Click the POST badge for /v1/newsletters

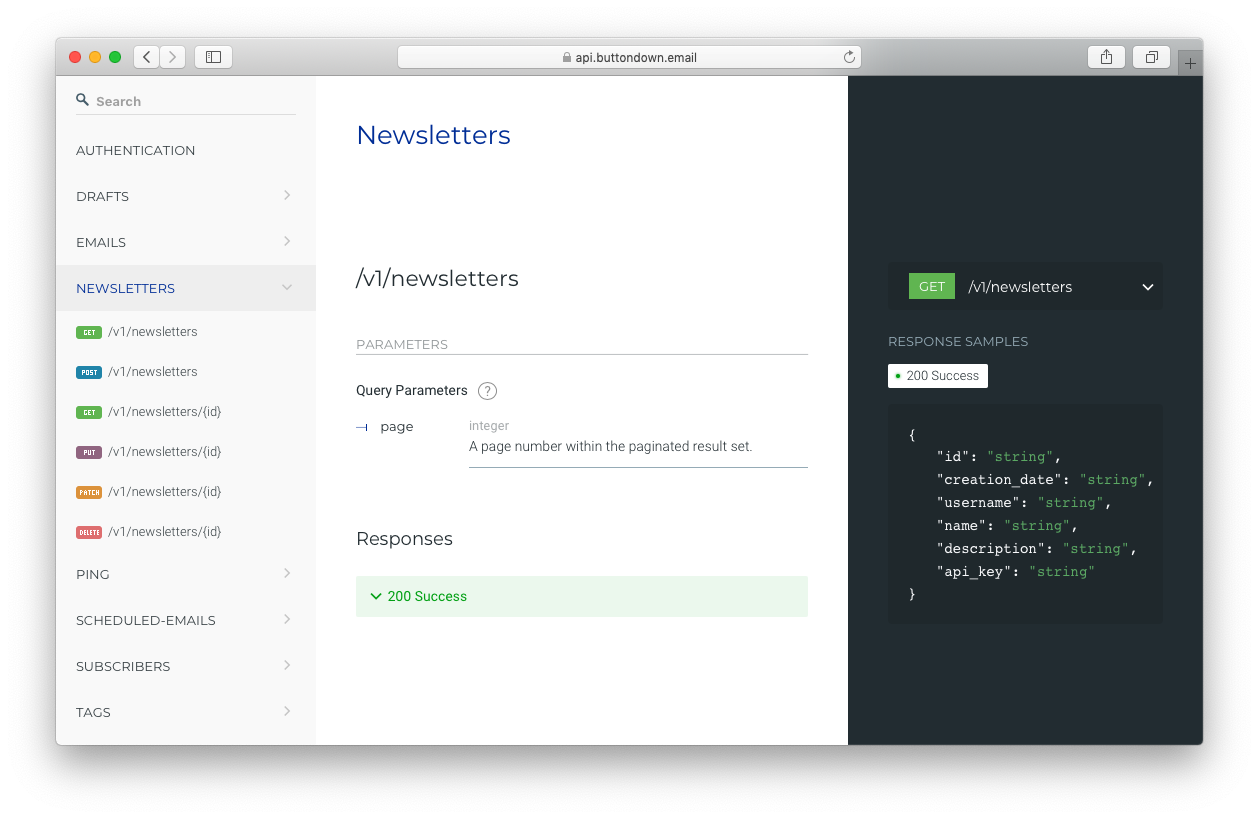tap(89, 372)
